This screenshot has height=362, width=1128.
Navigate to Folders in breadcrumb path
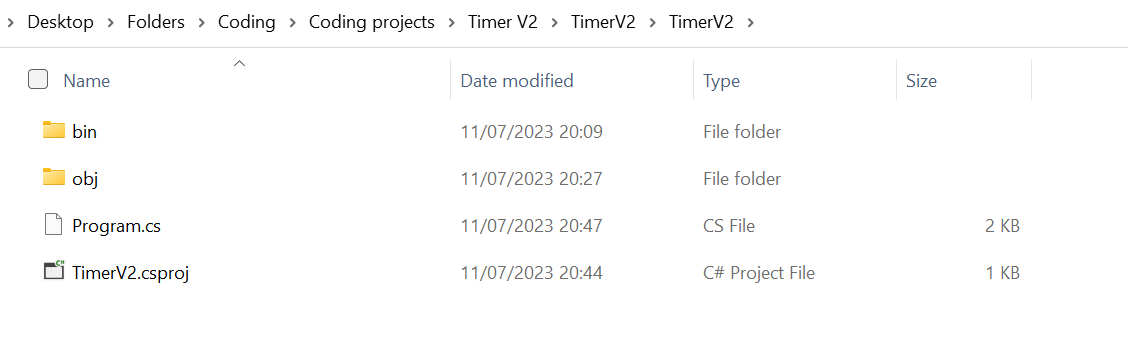[156, 22]
